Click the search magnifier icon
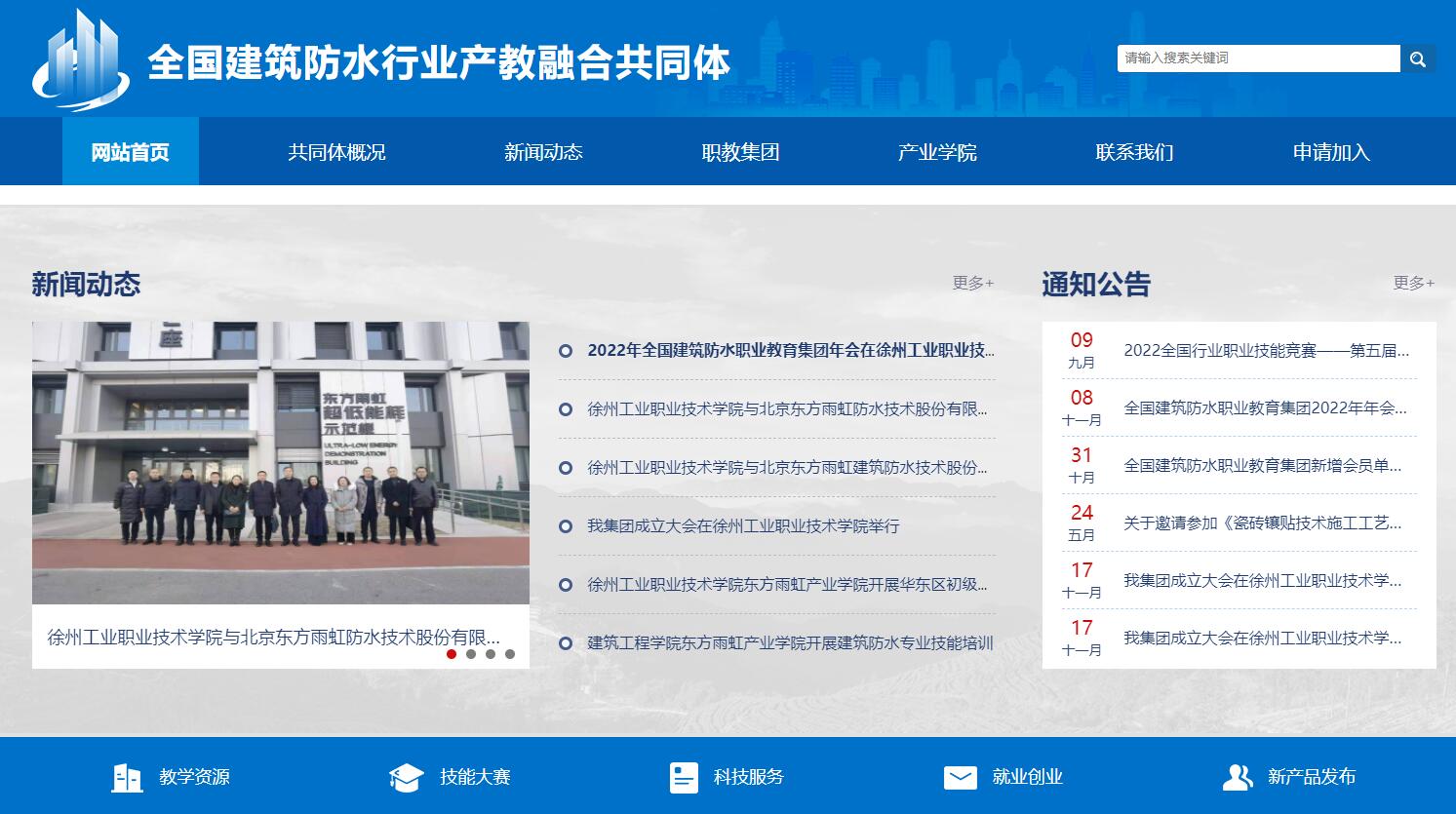 [1418, 58]
